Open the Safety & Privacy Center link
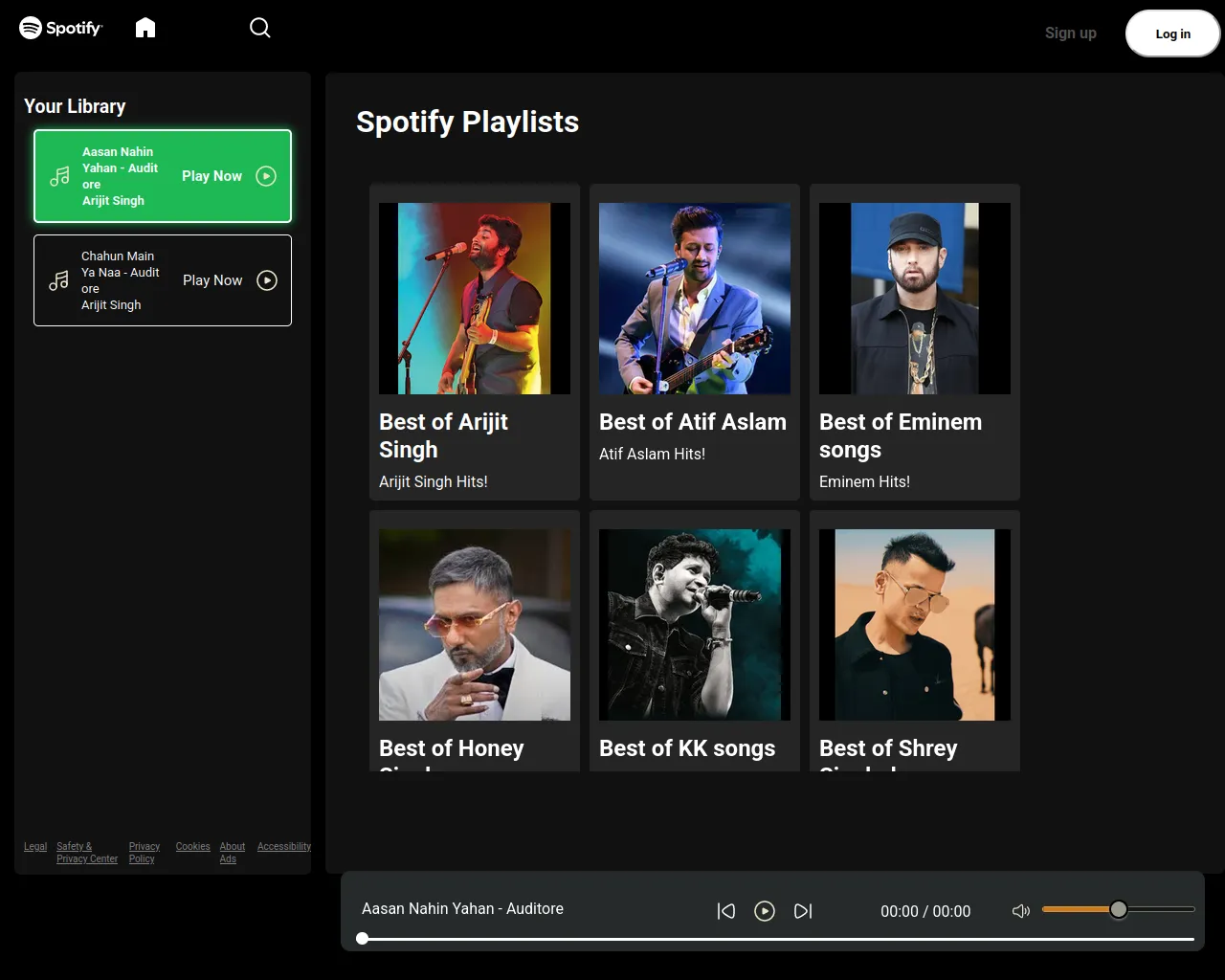Image resolution: width=1225 pixels, height=980 pixels. pyautogui.click(x=87, y=853)
